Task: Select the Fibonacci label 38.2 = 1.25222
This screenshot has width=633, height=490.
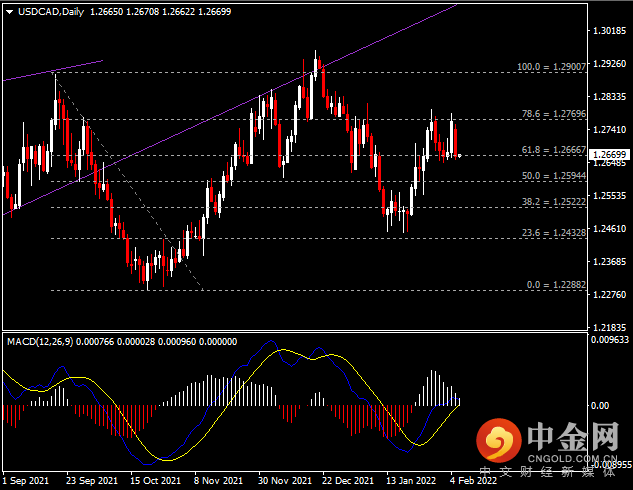Action: pos(553,201)
